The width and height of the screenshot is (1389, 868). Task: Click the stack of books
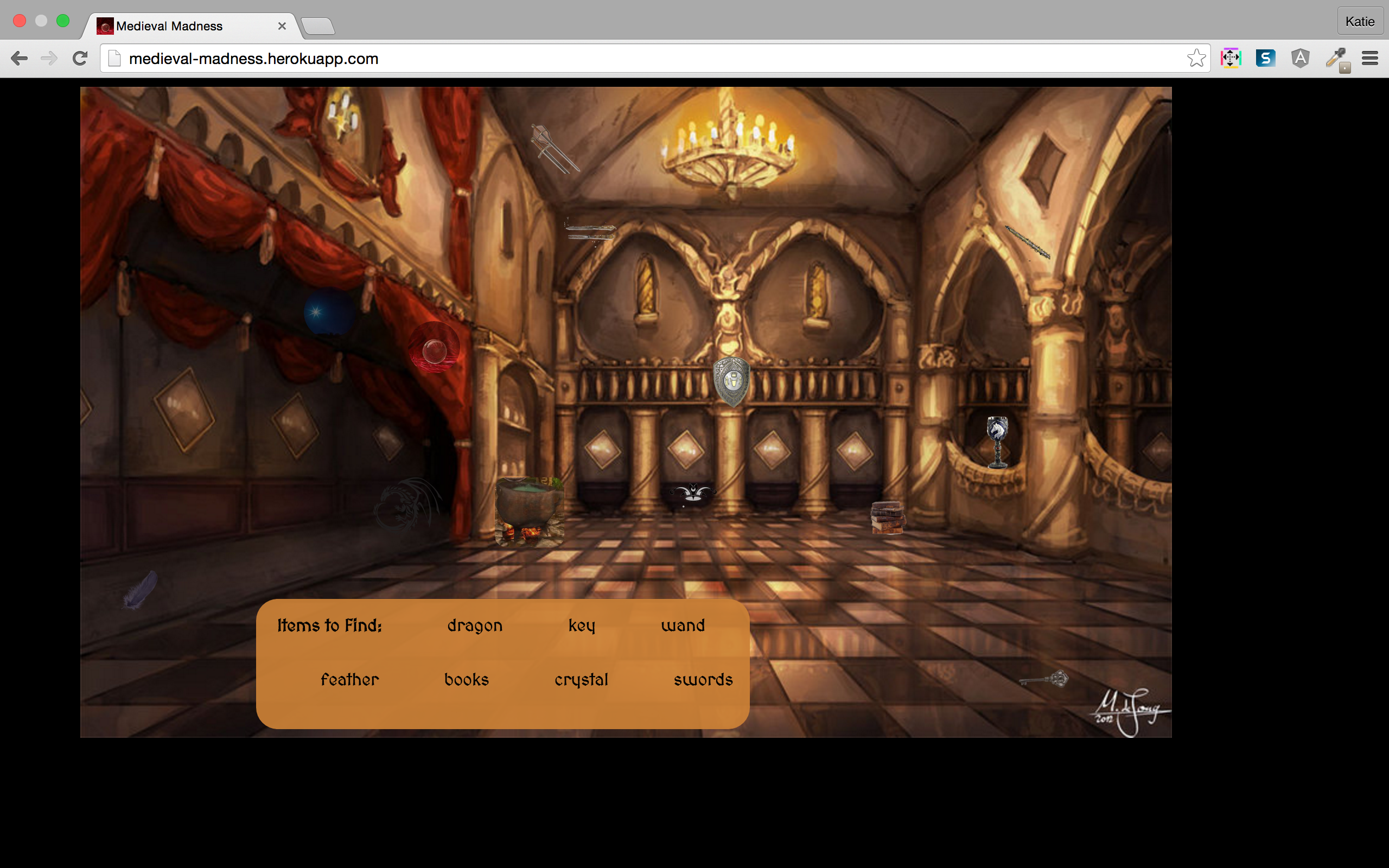(x=887, y=517)
